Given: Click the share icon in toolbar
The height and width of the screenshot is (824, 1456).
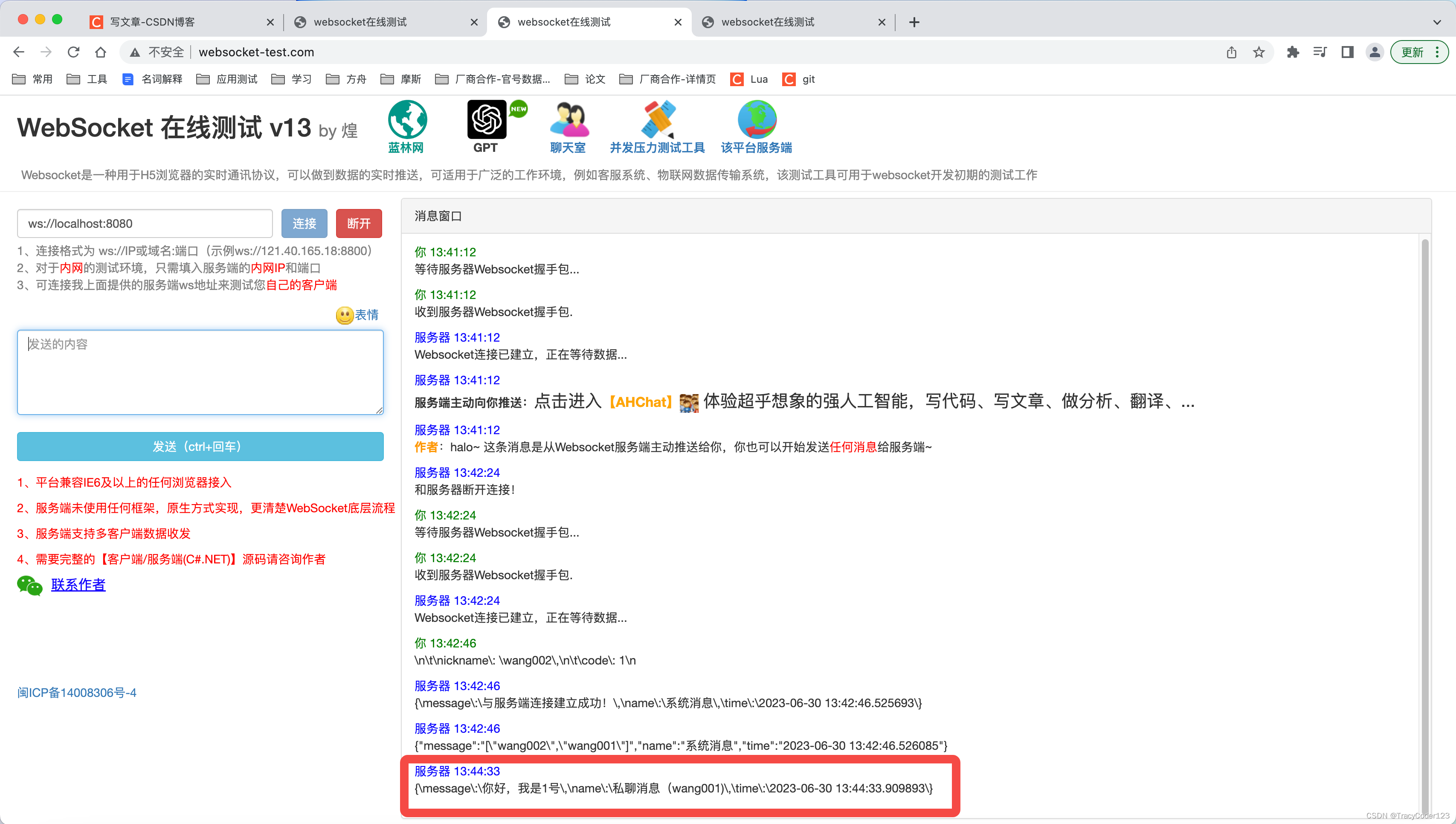Looking at the screenshot, I should pos(1231,52).
